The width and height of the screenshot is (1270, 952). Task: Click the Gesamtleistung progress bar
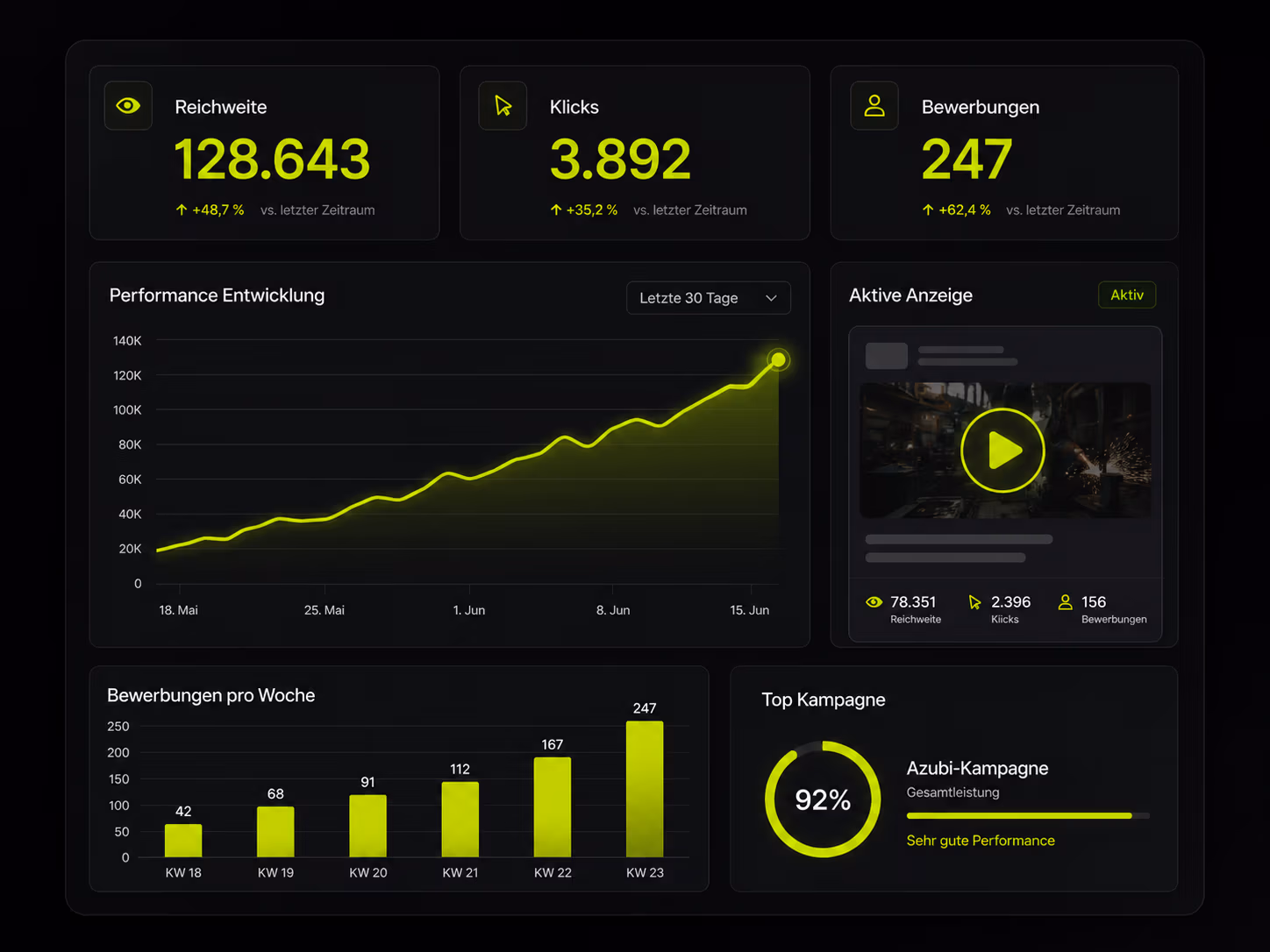point(1028,815)
